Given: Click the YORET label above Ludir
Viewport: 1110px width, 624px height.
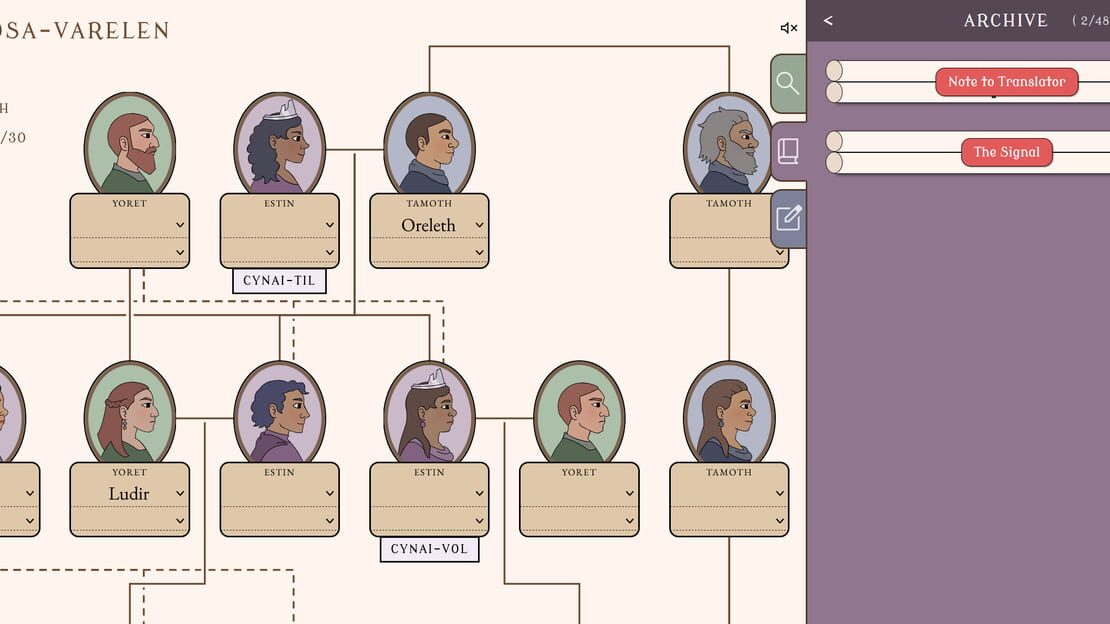Looking at the screenshot, I should tap(130, 472).
